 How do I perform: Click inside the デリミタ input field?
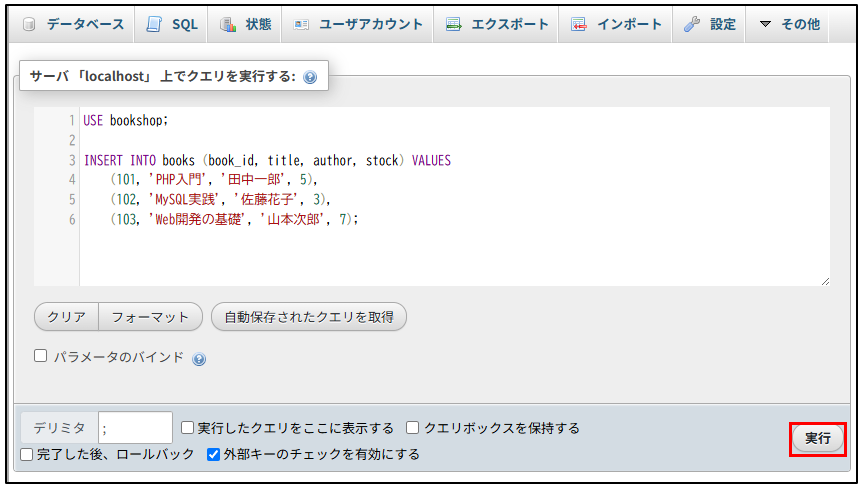tap(135, 428)
